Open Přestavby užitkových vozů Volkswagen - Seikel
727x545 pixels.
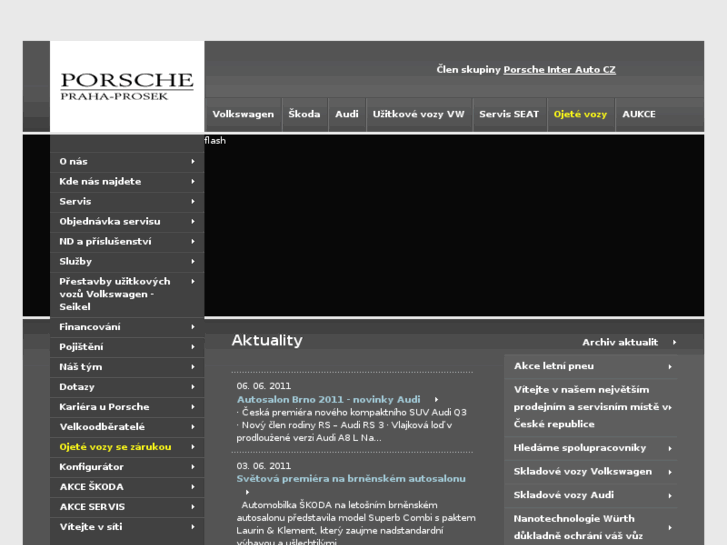tap(127, 294)
